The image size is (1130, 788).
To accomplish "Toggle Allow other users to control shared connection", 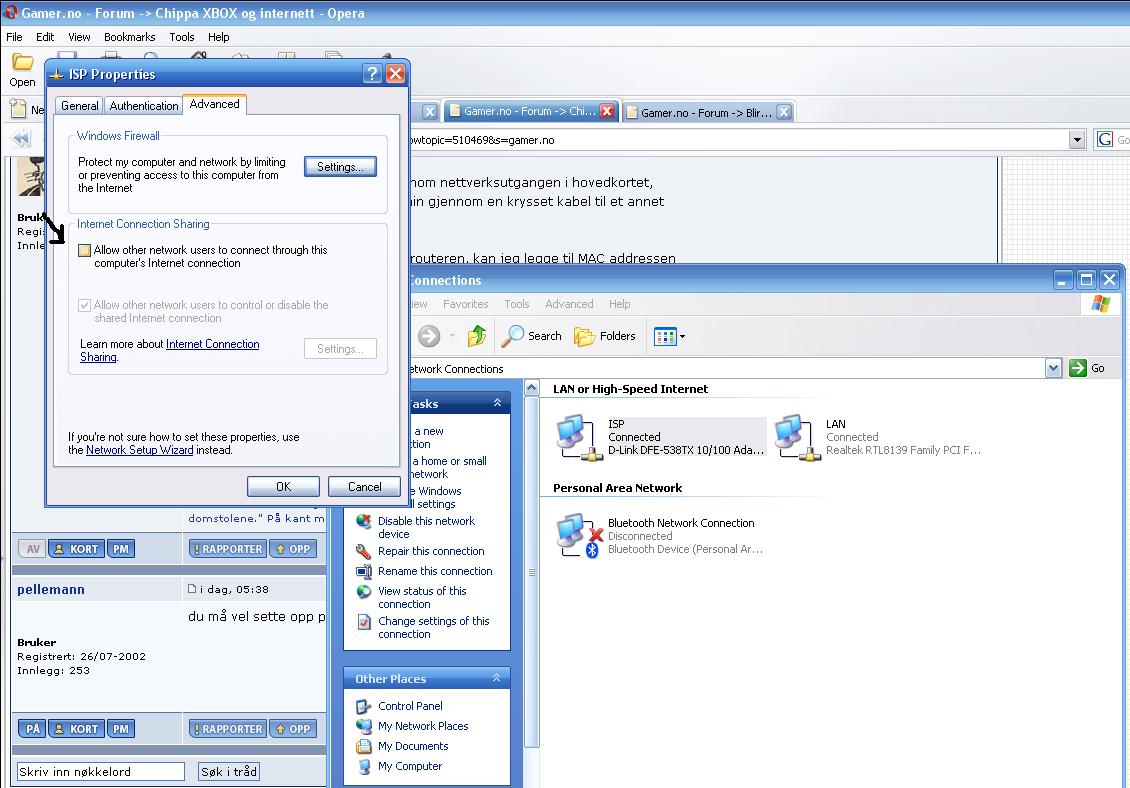I will [84, 305].
